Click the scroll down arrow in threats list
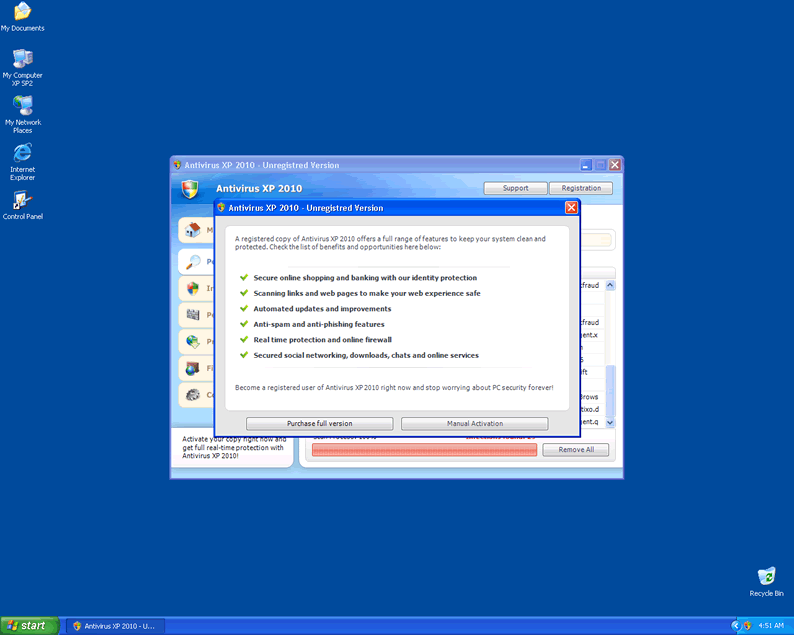The image size is (794, 635). [611, 423]
